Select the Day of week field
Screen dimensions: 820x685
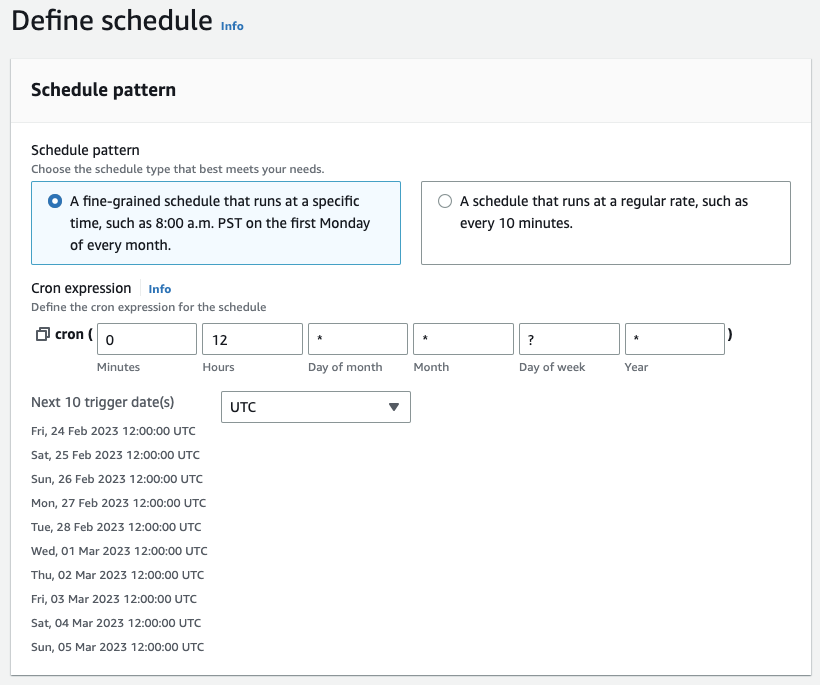coord(569,339)
